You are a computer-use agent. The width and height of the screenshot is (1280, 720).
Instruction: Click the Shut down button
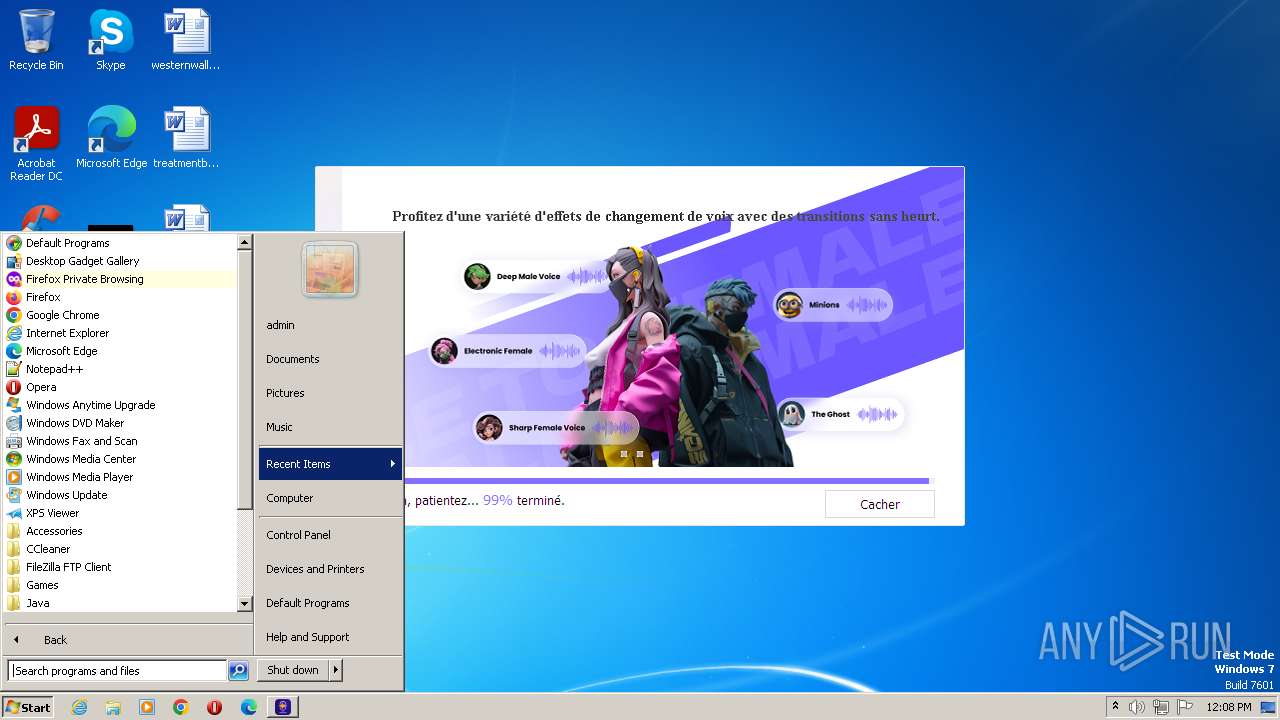[293, 670]
